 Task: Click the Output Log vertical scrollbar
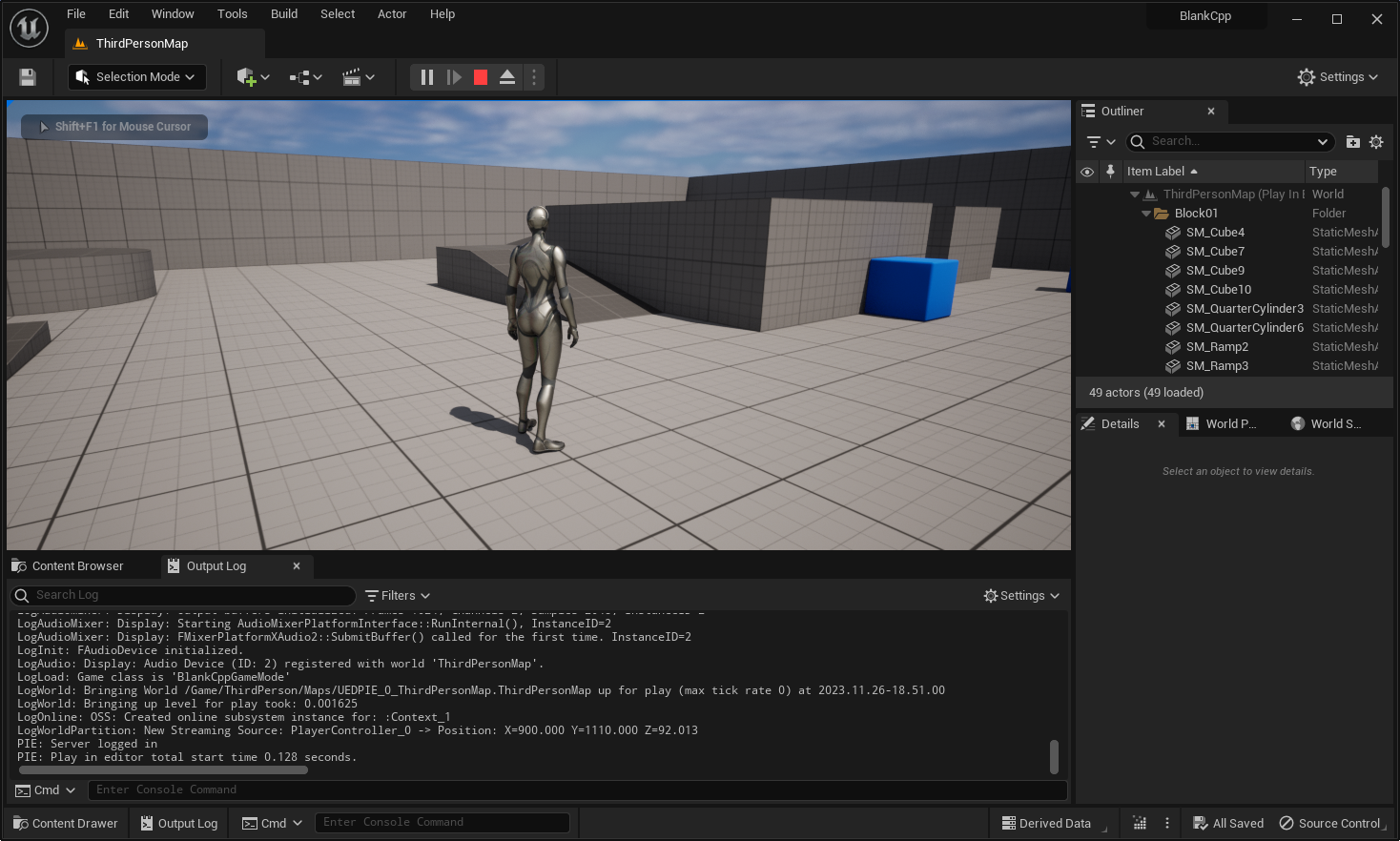pyautogui.click(x=1054, y=757)
